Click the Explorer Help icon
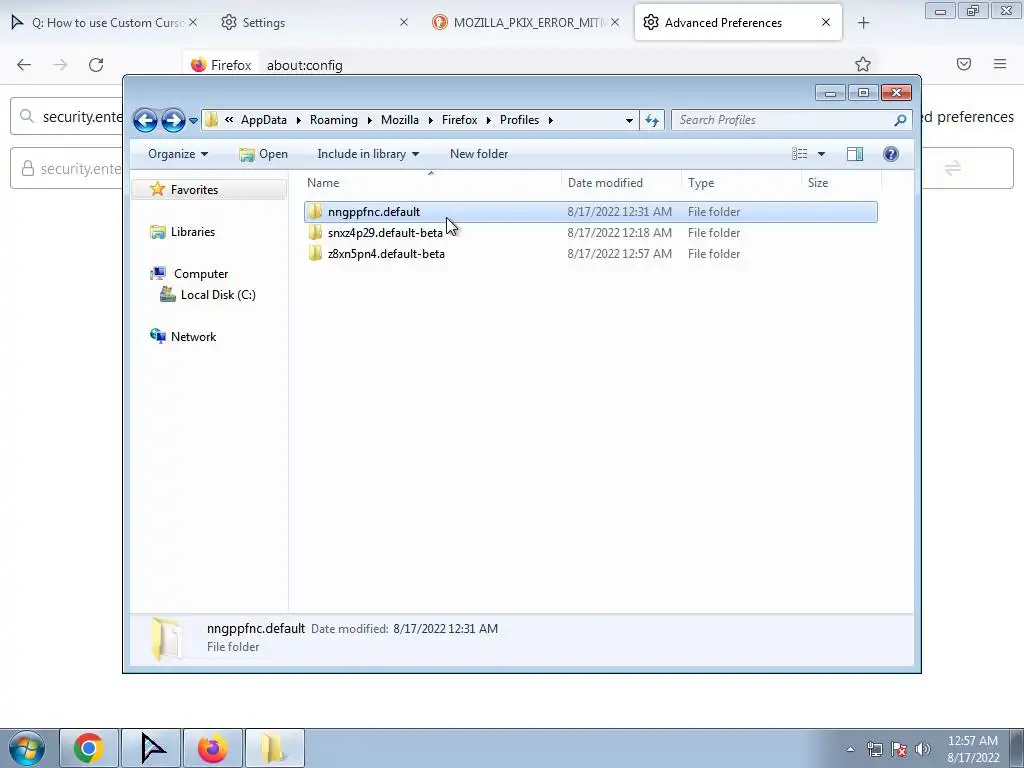 pyautogui.click(x=890, y=154)
